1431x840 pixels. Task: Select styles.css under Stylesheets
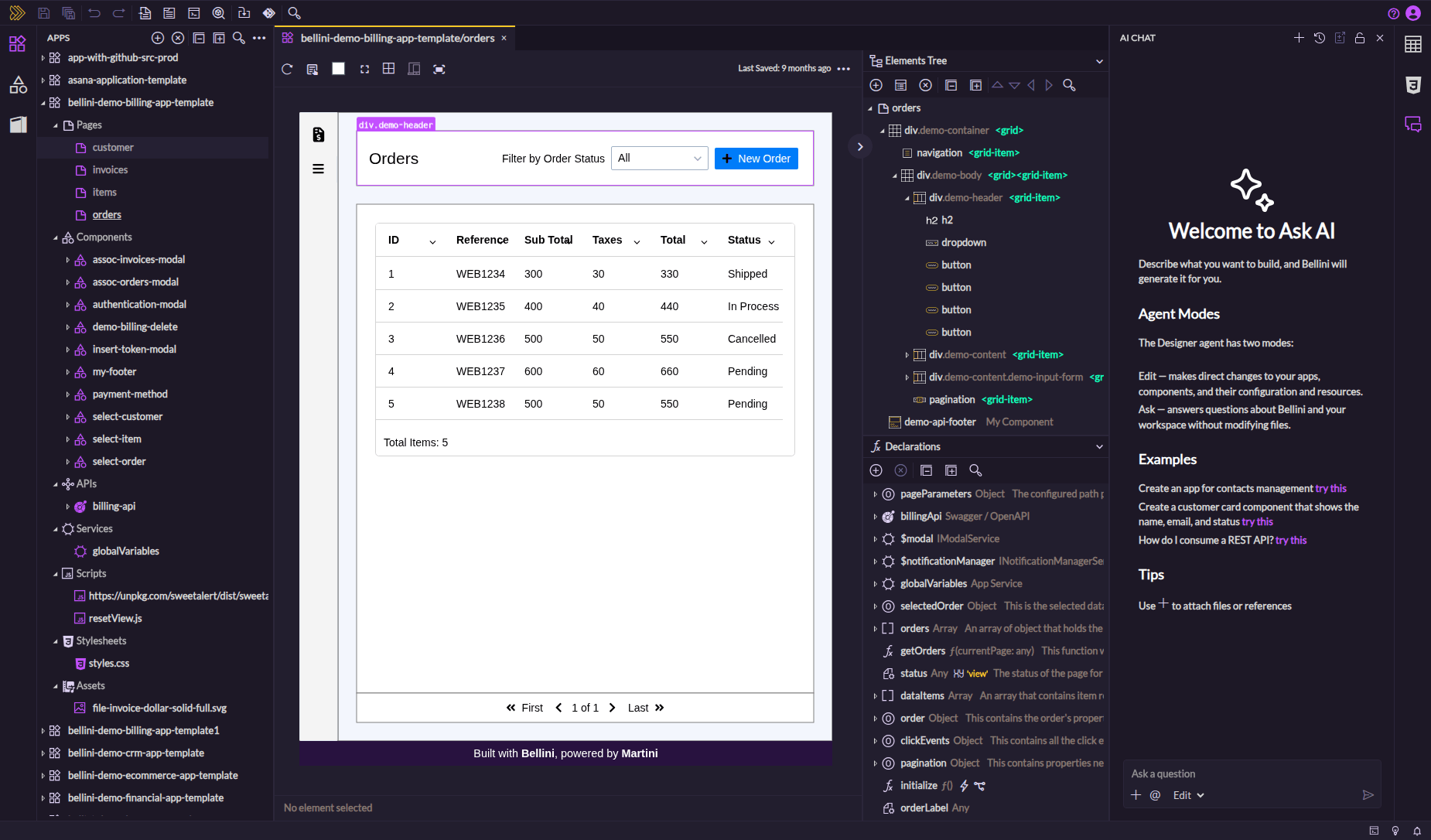(x=109, y=664)
